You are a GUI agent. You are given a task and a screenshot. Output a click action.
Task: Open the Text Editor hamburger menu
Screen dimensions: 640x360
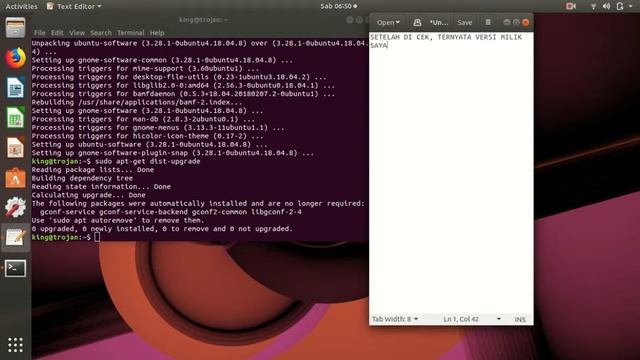[x=488, y=22]
